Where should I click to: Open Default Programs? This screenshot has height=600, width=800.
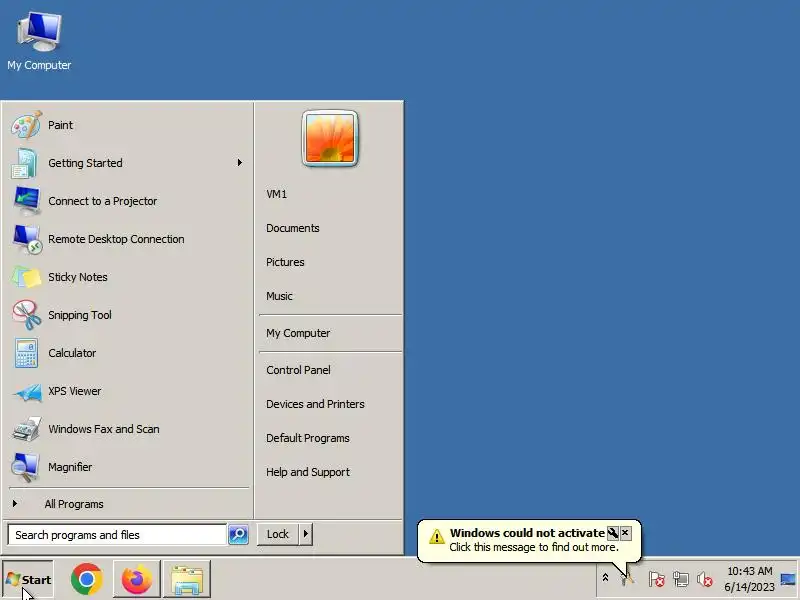pyautogui.click(x=308, y=438)
